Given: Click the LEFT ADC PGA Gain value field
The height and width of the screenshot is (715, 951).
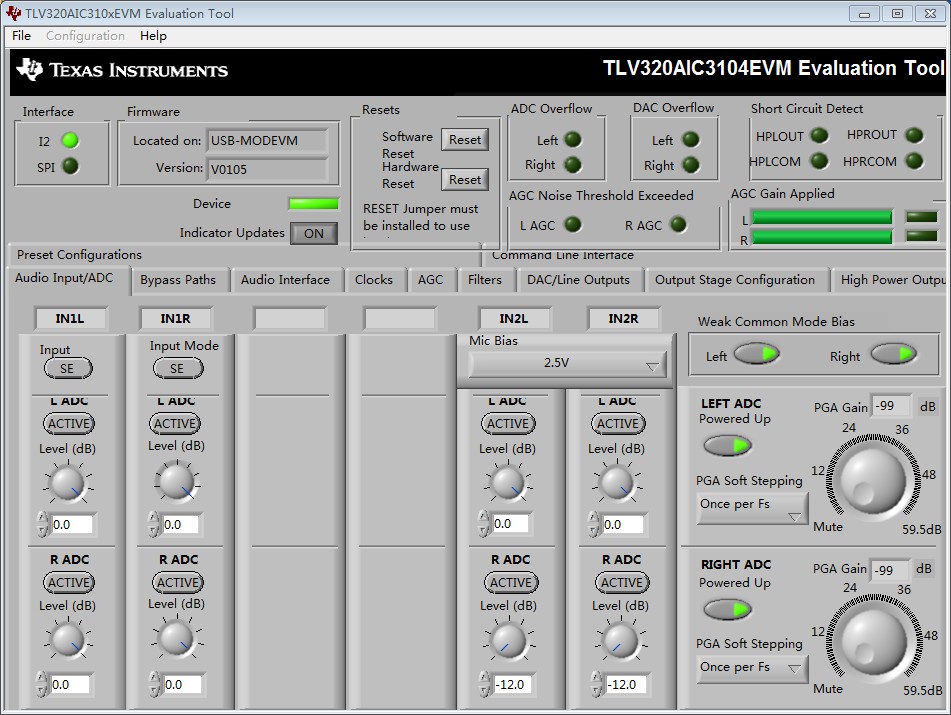Looking at the screenshot, I should (892, 406).
